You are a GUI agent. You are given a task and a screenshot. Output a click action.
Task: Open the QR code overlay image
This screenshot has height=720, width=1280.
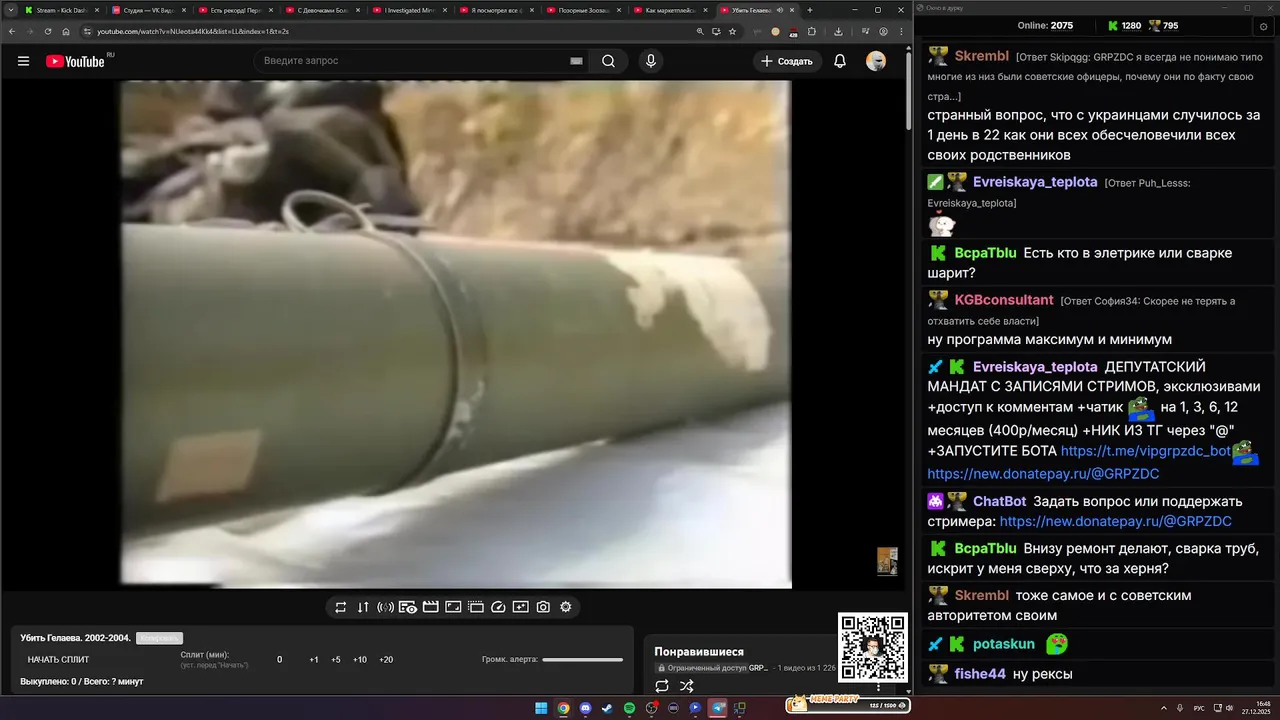pyautogui.click(x=873, y=648)
